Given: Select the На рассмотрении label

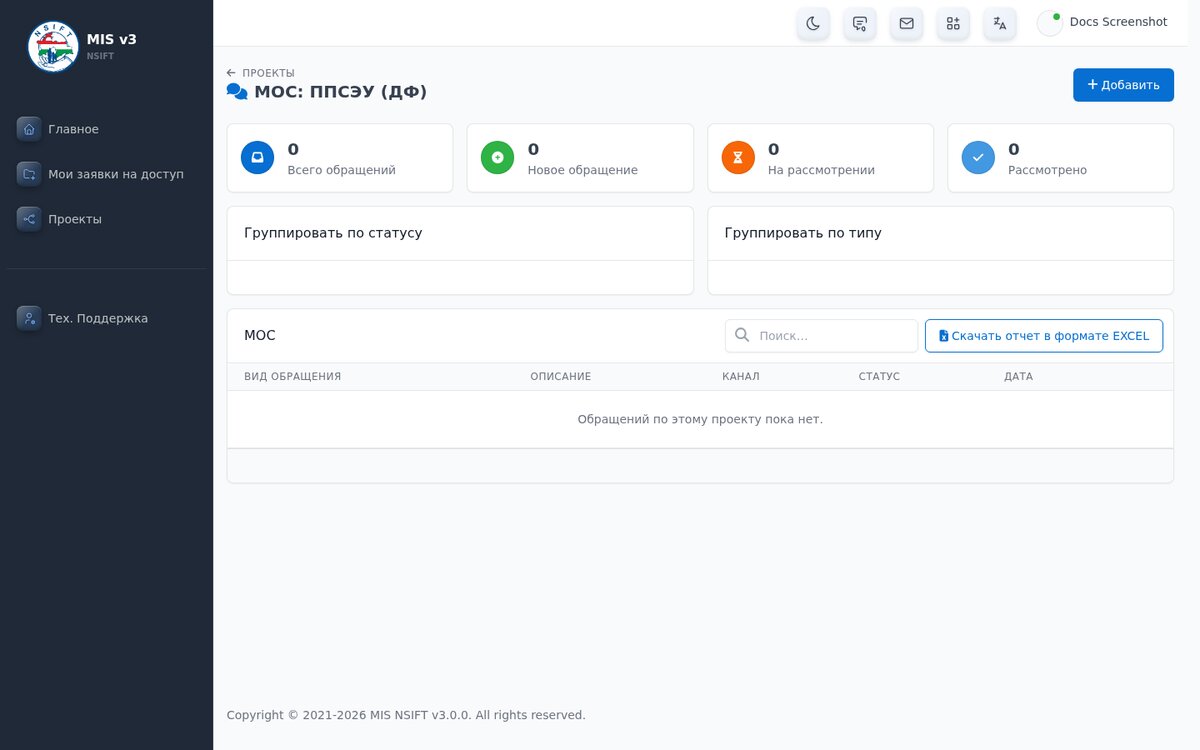Looking at the screenshot, I should (821, 170).
